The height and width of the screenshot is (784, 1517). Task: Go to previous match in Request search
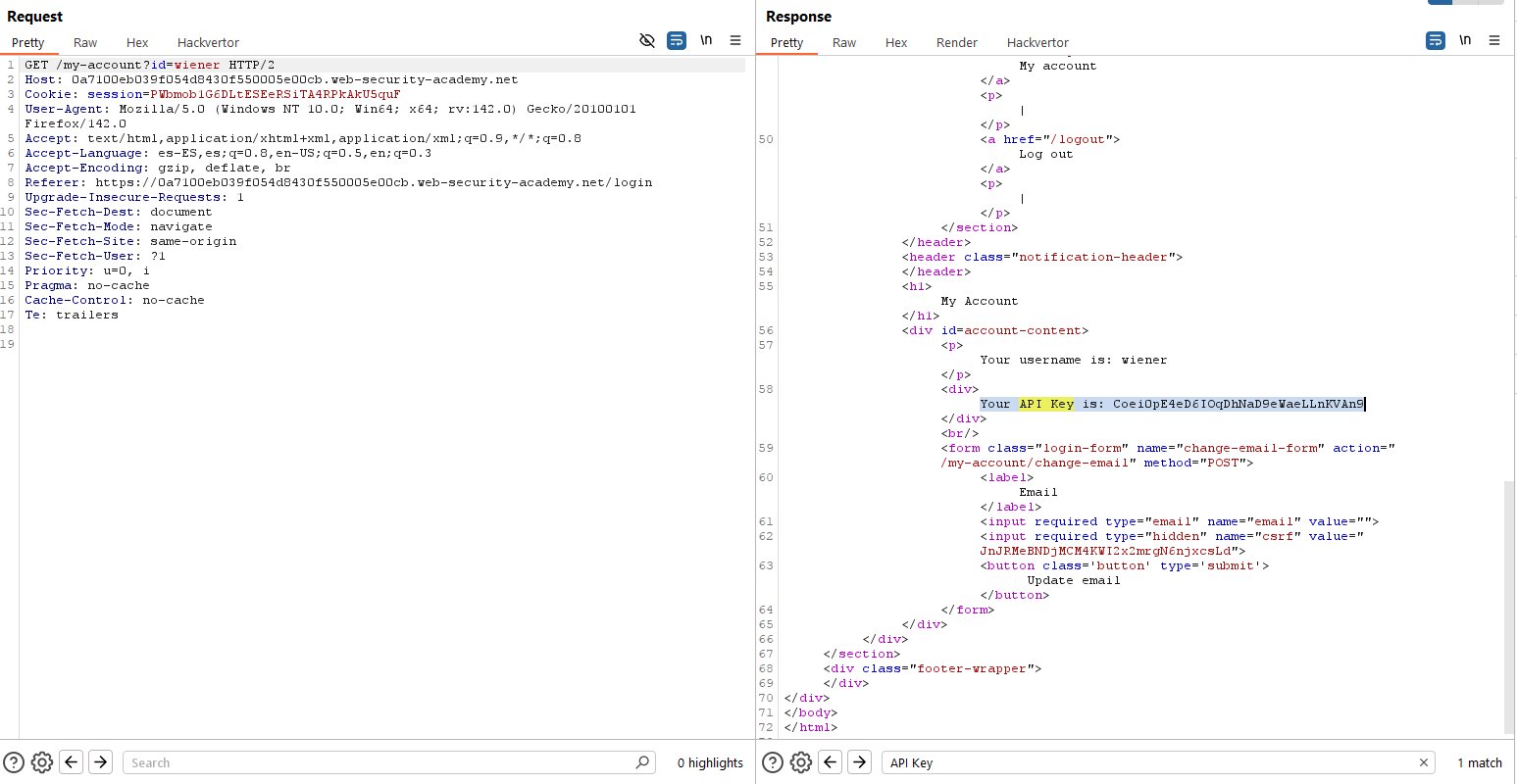tap(72, 762)
